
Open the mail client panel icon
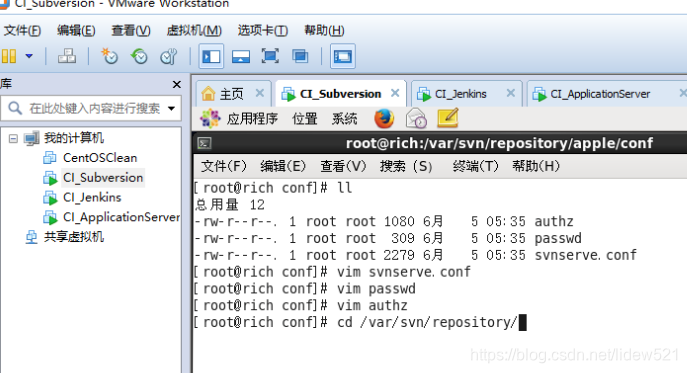coord(416,119)
